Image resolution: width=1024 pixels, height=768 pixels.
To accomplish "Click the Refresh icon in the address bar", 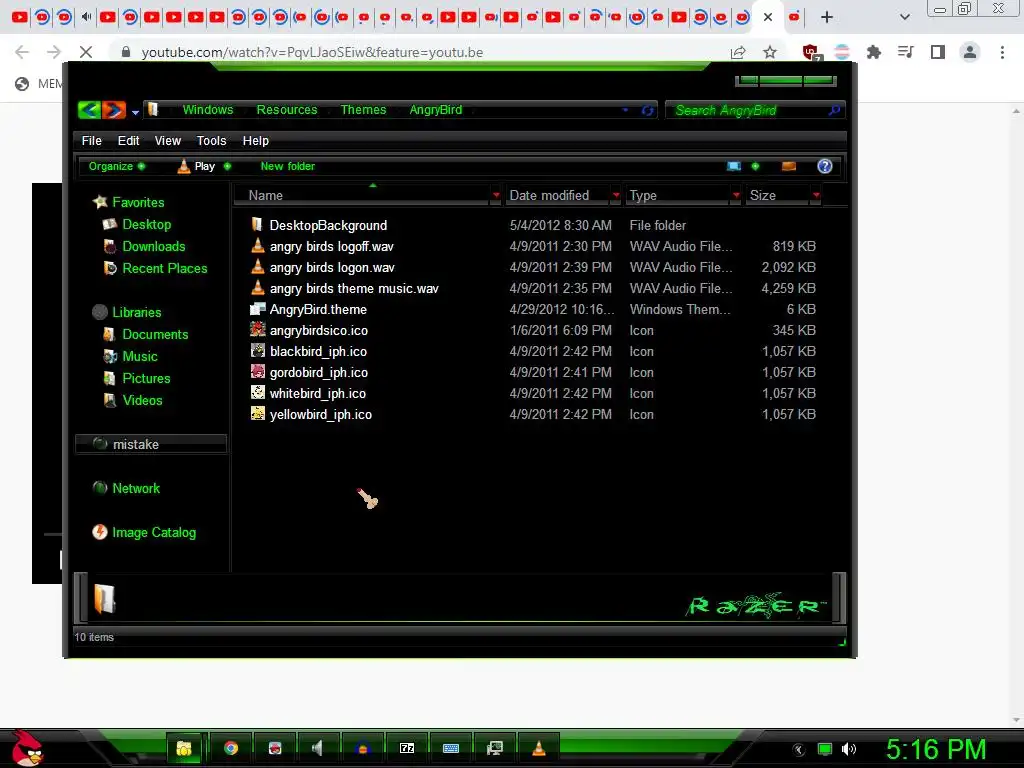I will click(647, 110).
